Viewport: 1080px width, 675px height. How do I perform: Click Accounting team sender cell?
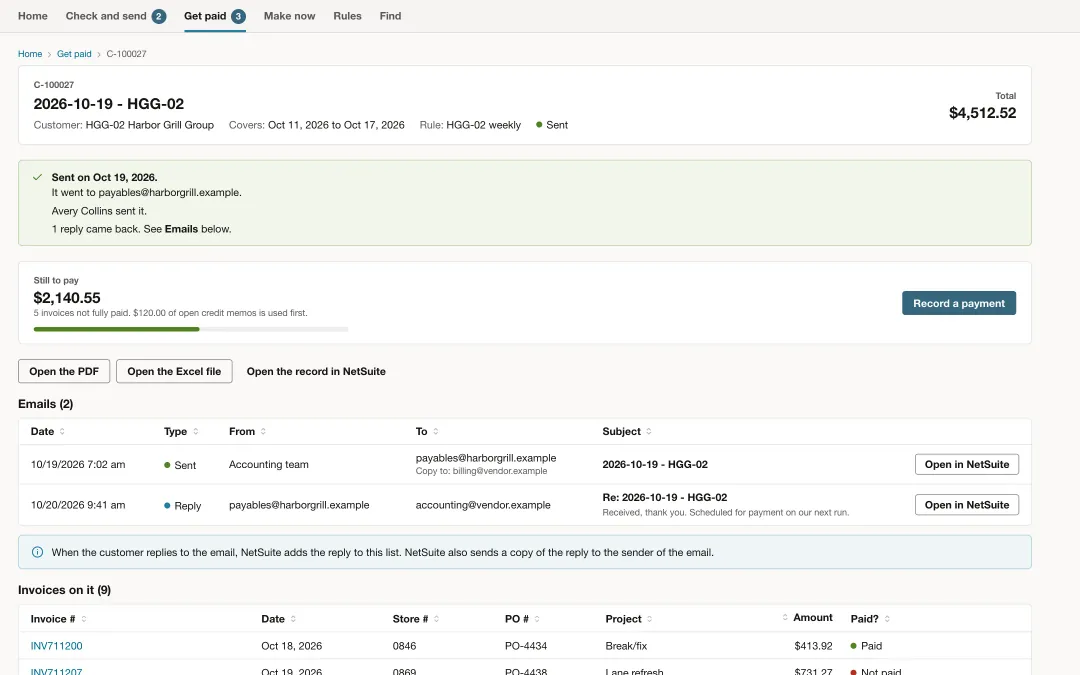tap(269, 464)
